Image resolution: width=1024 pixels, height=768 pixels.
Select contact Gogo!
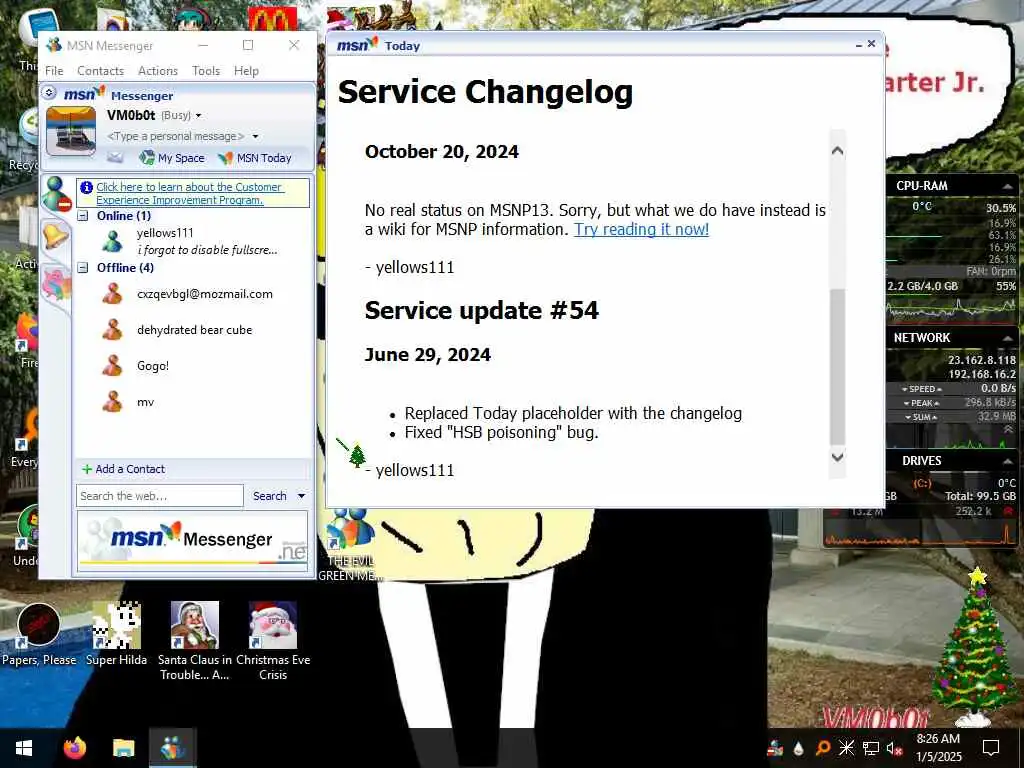(153, 366)
